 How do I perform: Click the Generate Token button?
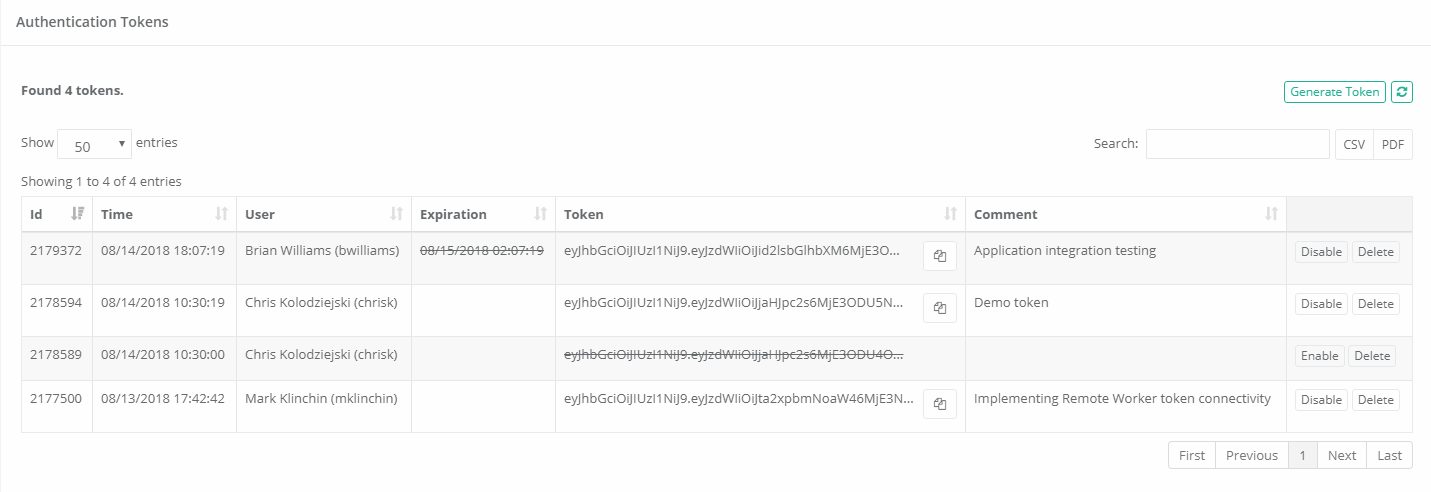pyautogui.click(x=1334, y=92)
